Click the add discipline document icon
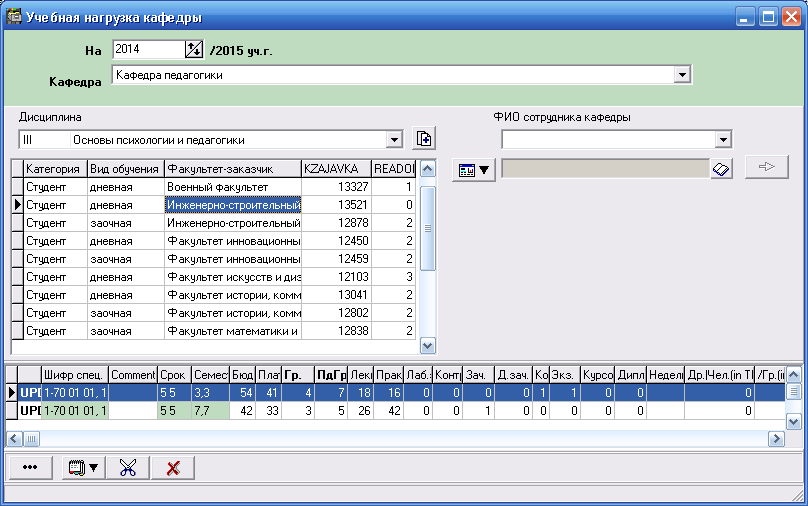 pos(424,139)
